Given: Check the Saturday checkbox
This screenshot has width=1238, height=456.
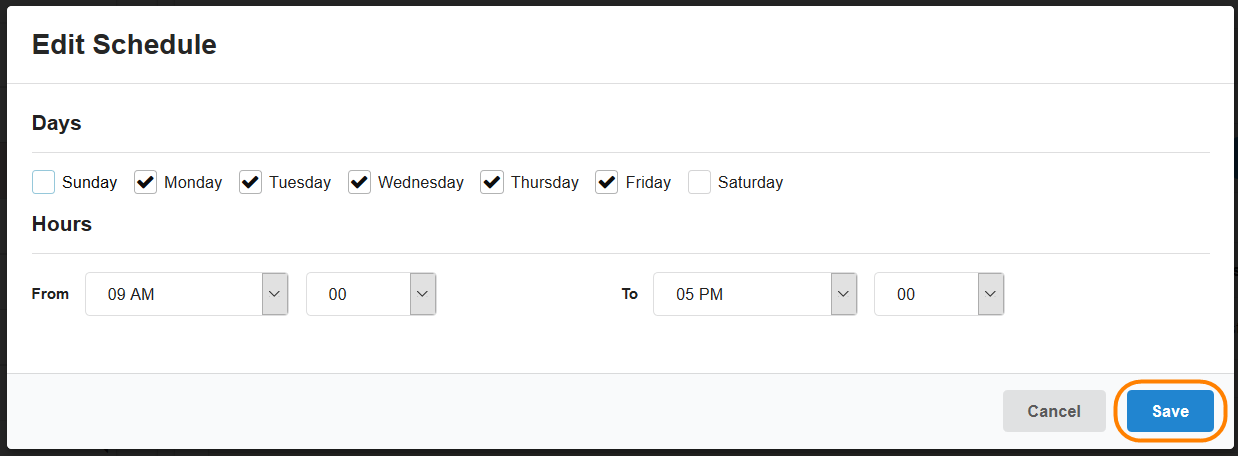Looking at the screenshot, I should click(700, 182).
